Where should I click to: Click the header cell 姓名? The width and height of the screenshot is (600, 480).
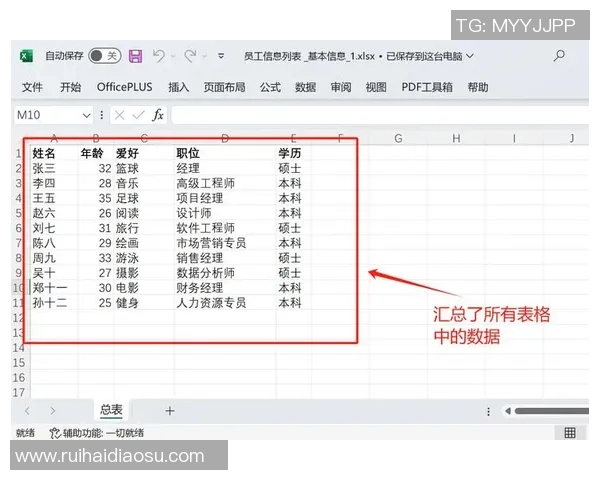pyautogui.click(x=54, y=153)
